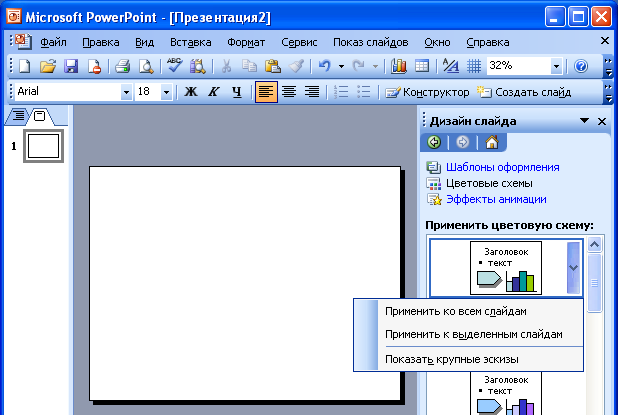Click the Redo arrow icon
This screenshot has height=415, width=618.
pyautogui.click(x=358, y=66)
